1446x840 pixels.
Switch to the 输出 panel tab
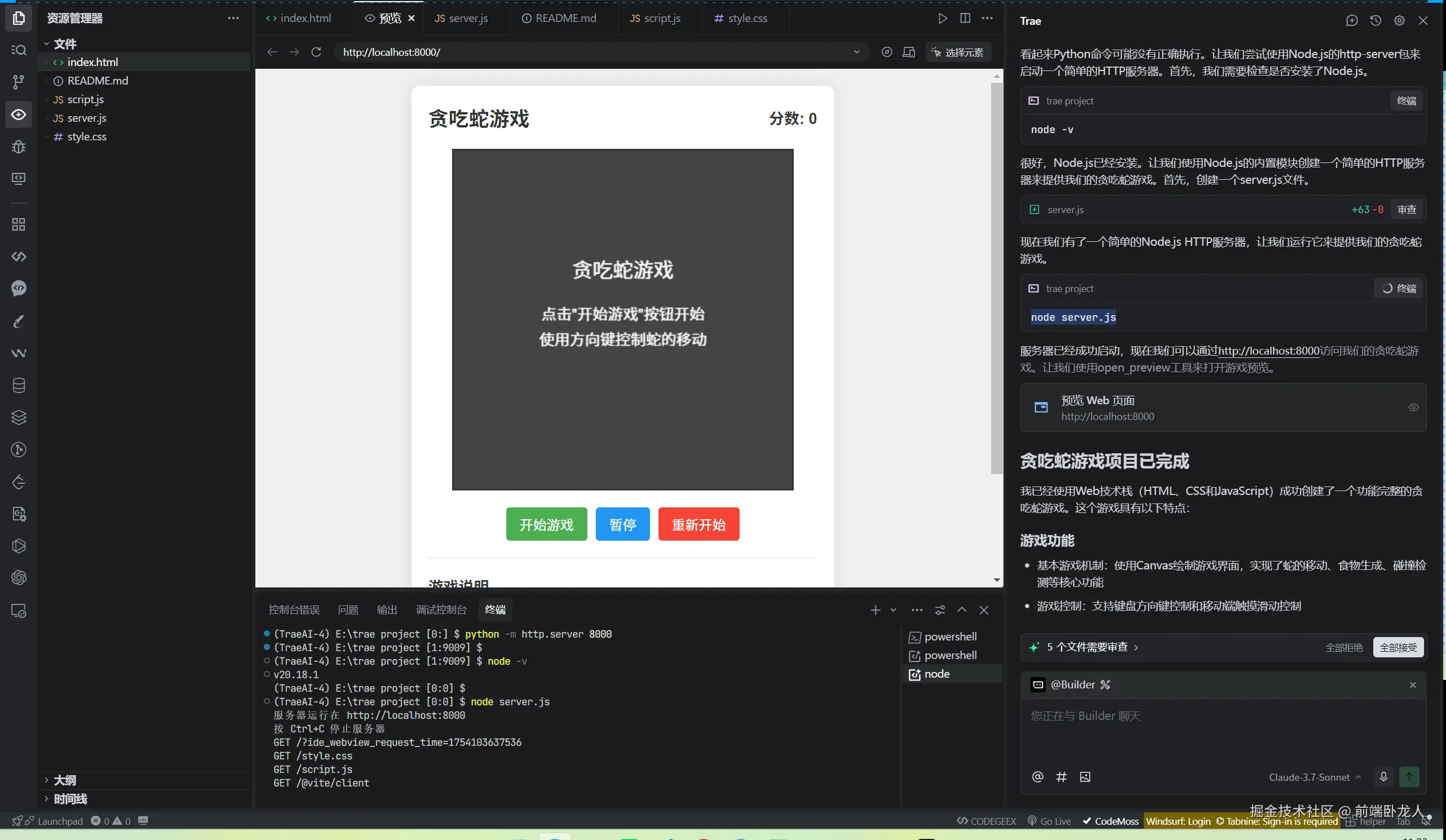click(x=387, y=610)
